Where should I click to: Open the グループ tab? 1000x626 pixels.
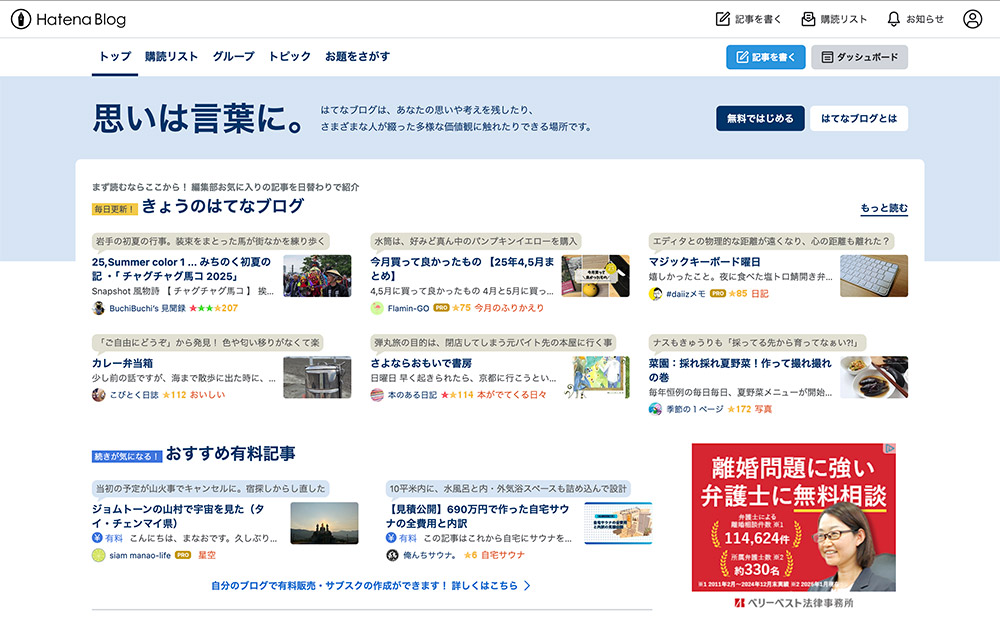(x=233, y=57)
